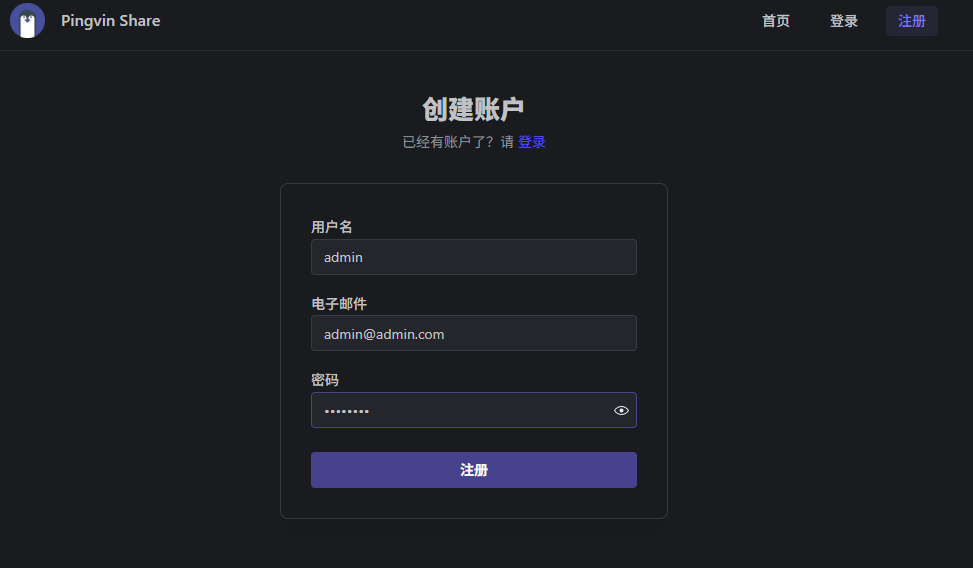Viewport: 973px width, 568px height.
Task: Click the 用户名 field label
Action: (331, 227)
